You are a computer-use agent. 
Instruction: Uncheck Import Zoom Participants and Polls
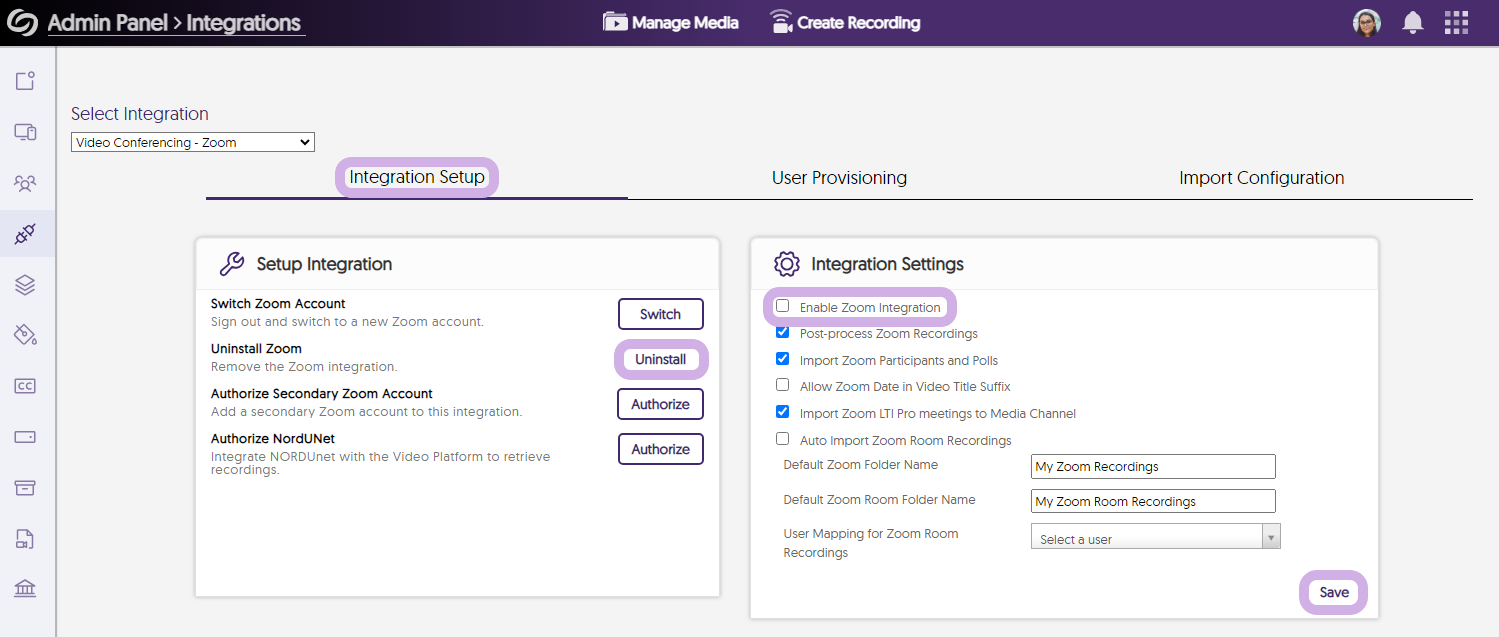[x=783, y=359]
